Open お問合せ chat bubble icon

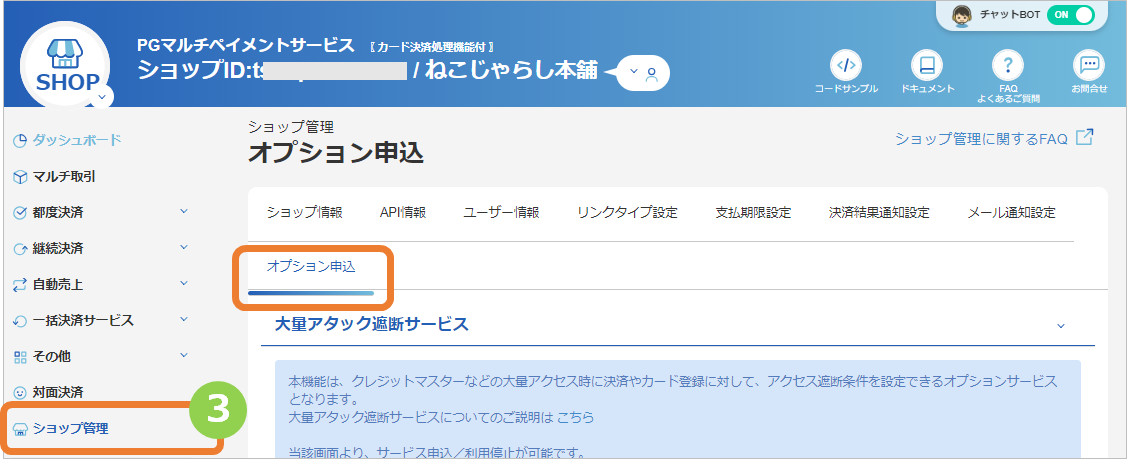click(x=1088, y=65)
